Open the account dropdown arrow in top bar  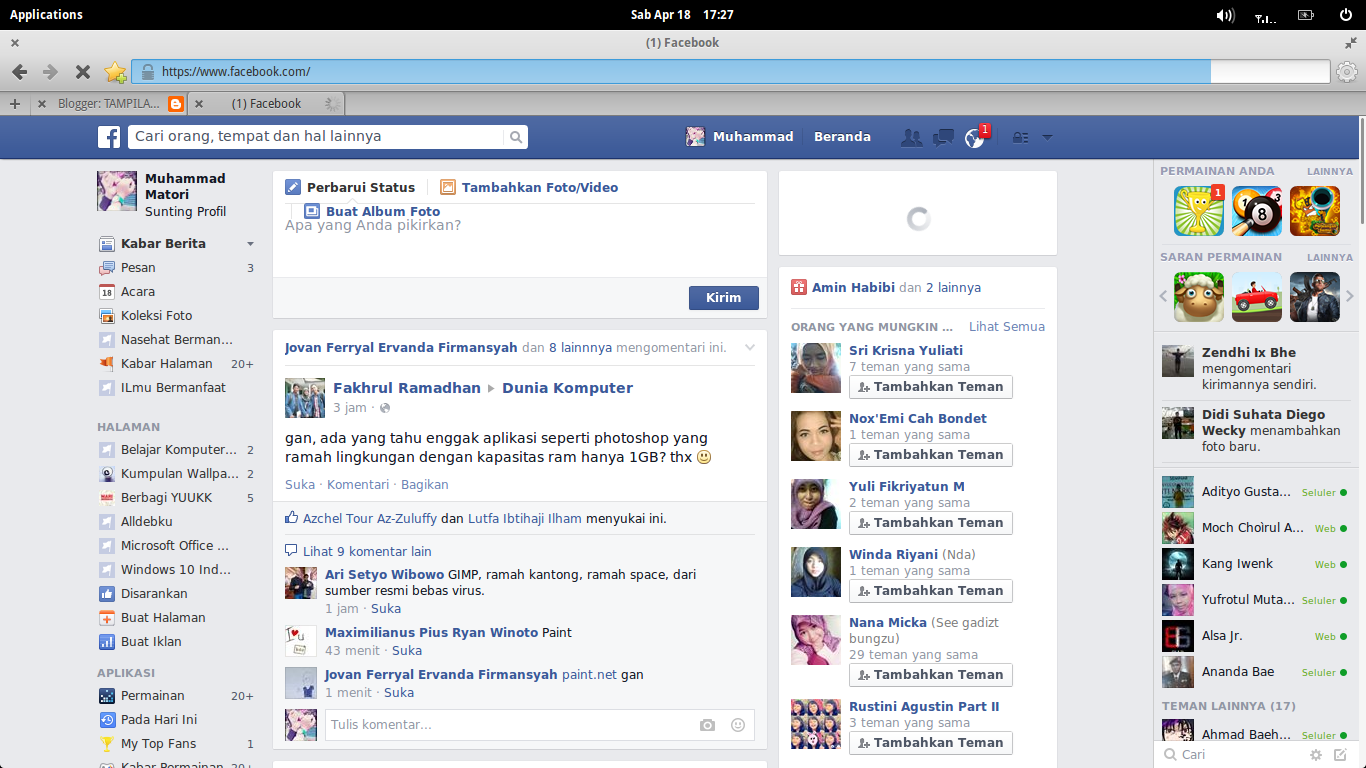click(x=1047, y=138)
